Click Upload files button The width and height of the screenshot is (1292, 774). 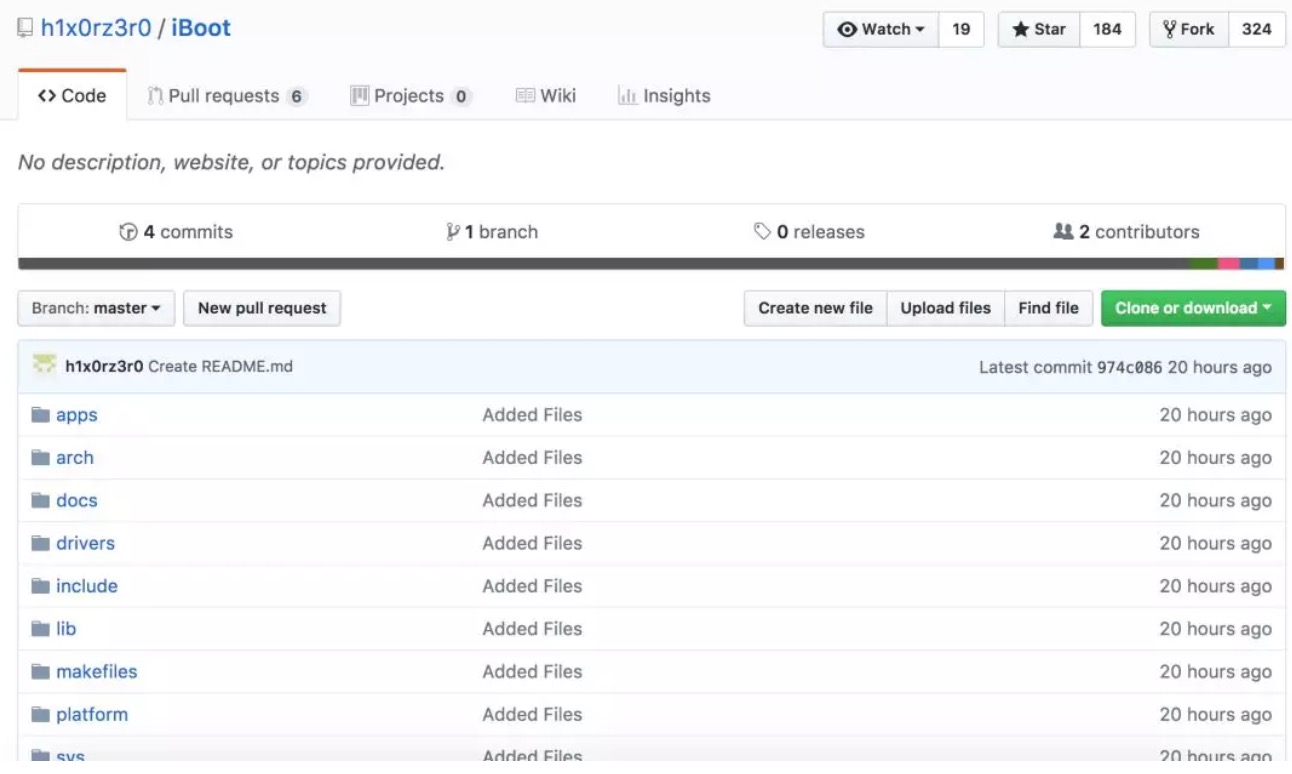[x=945, y=308]
